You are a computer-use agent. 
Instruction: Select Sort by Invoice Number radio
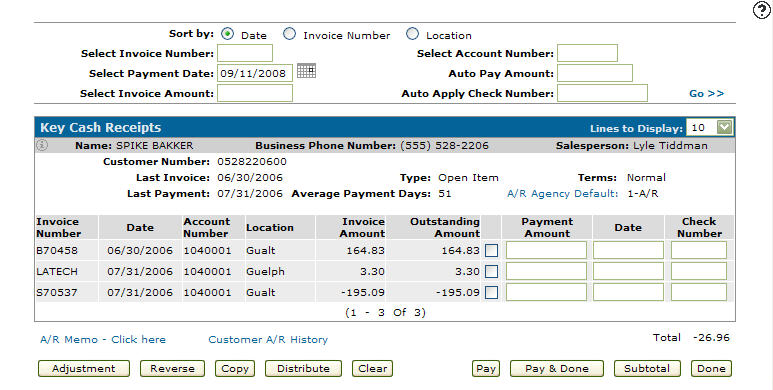tap(289, 34)
